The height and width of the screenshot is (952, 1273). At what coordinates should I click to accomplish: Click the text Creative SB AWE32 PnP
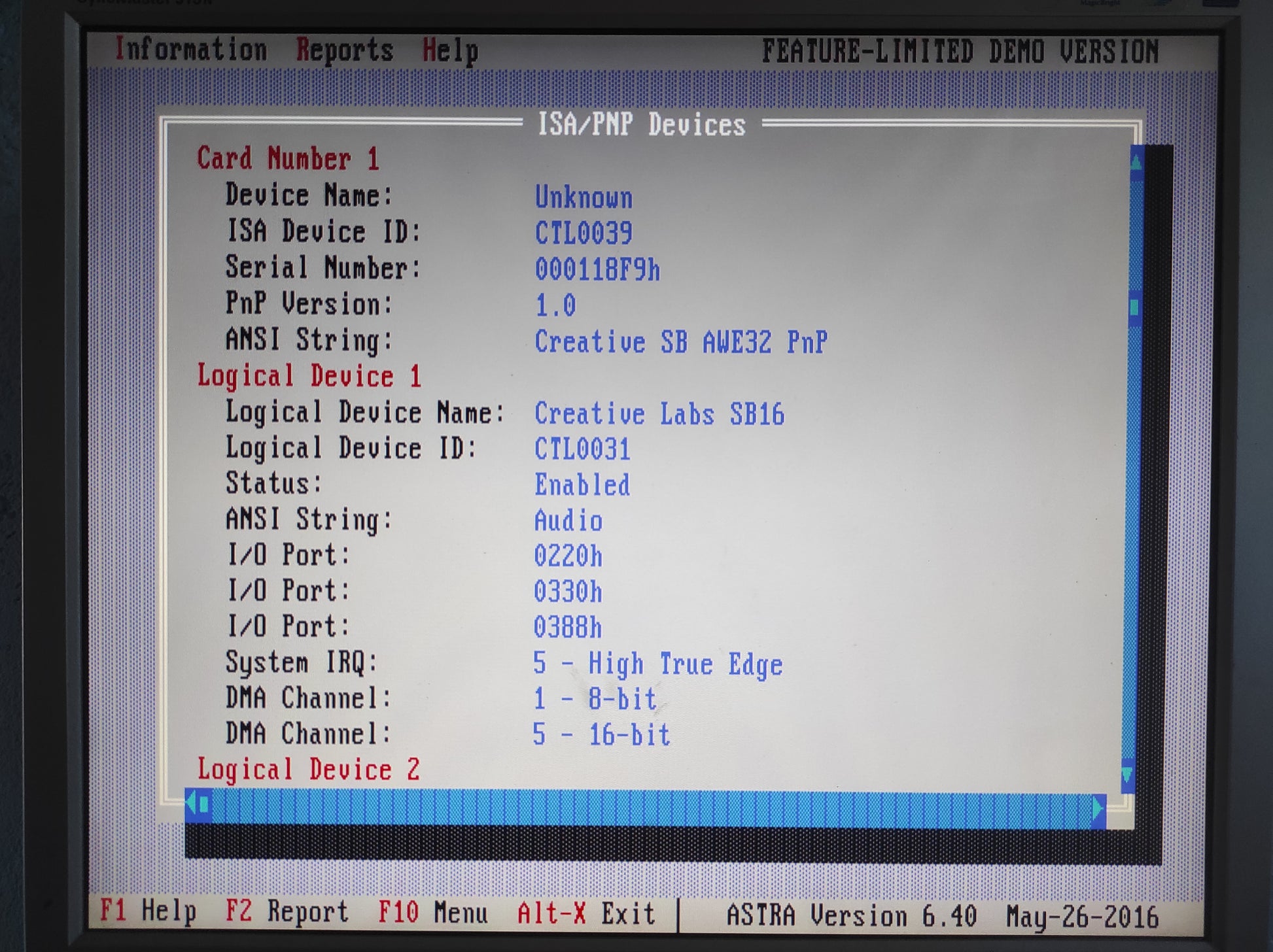tap(681, 341)
